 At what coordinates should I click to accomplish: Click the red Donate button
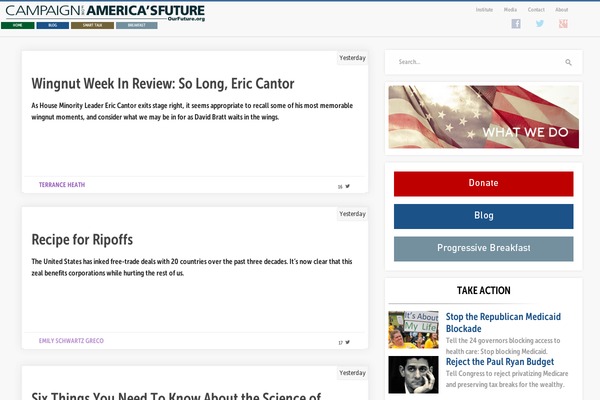point(484,184)
